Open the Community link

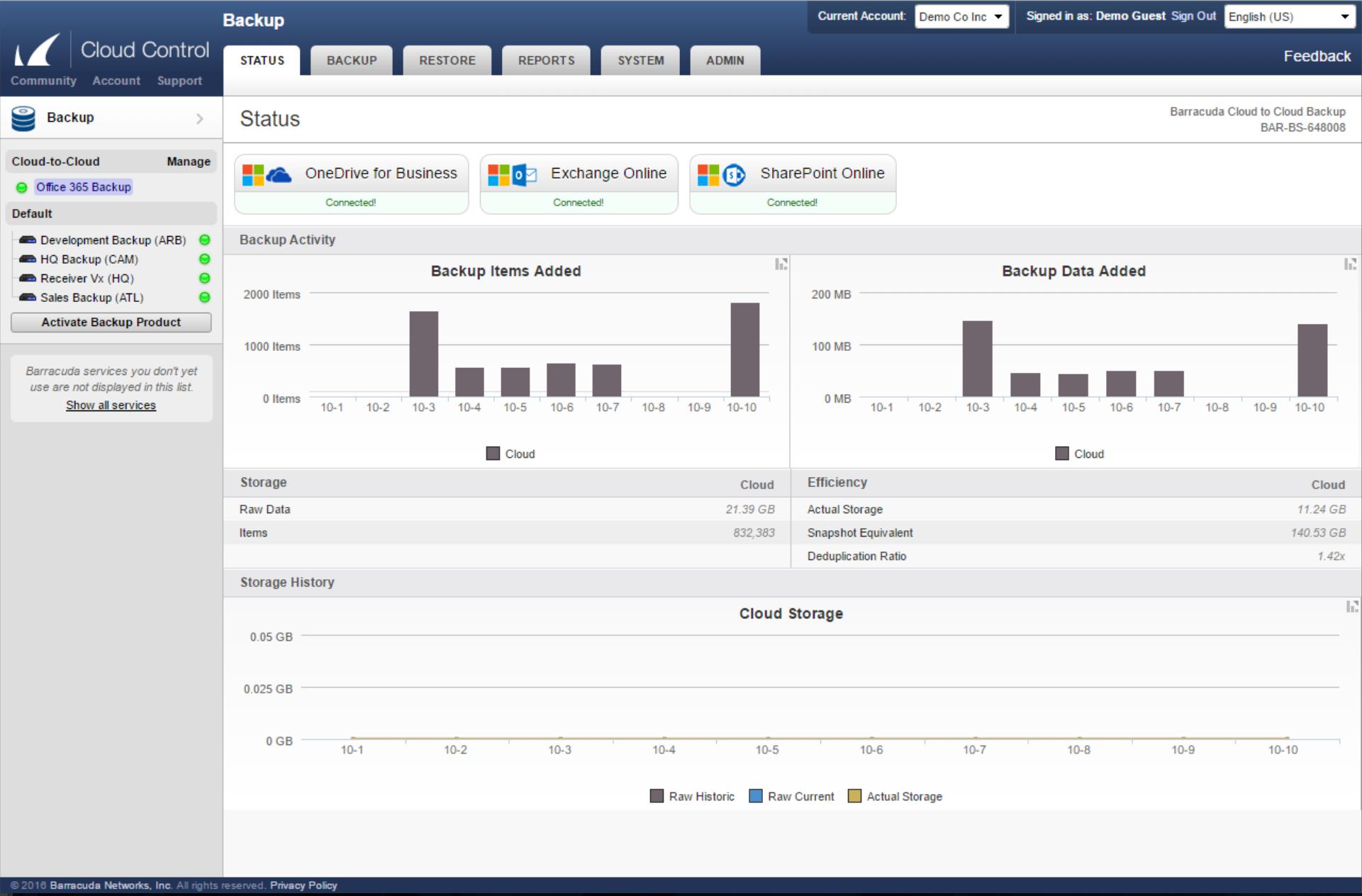coord(43,81)
